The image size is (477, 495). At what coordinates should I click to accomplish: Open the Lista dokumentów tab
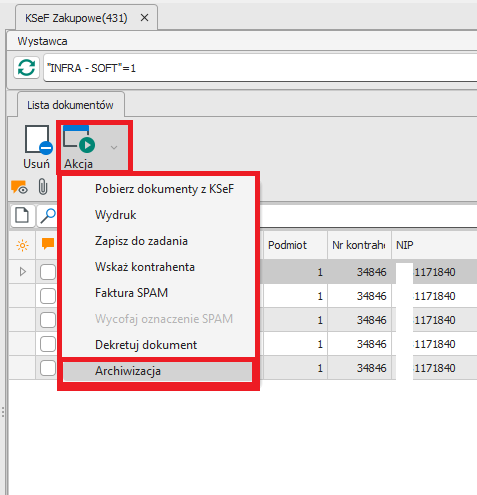[x=70, y=105]
